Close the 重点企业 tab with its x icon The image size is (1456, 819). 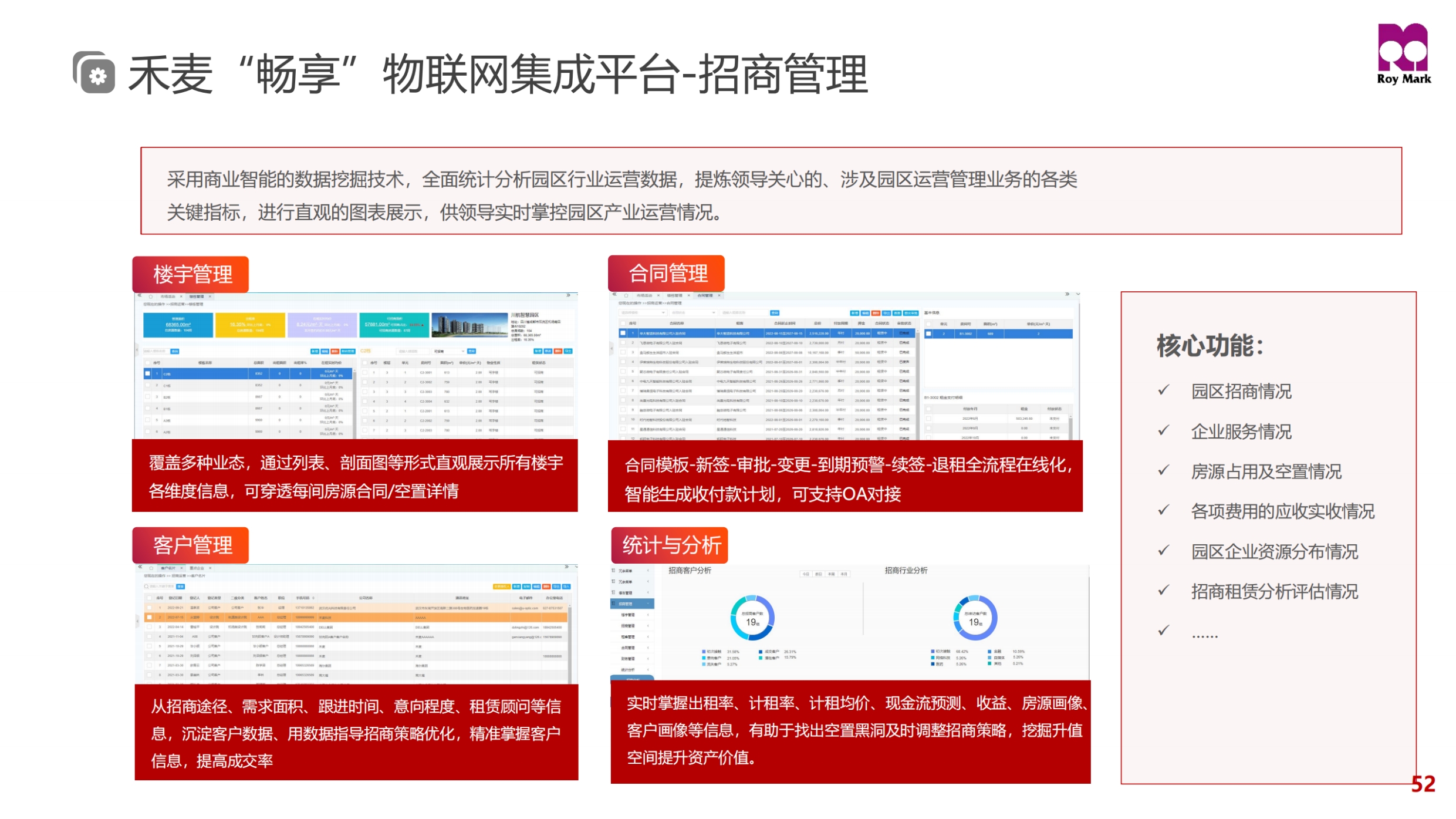[x=210, y=568]
